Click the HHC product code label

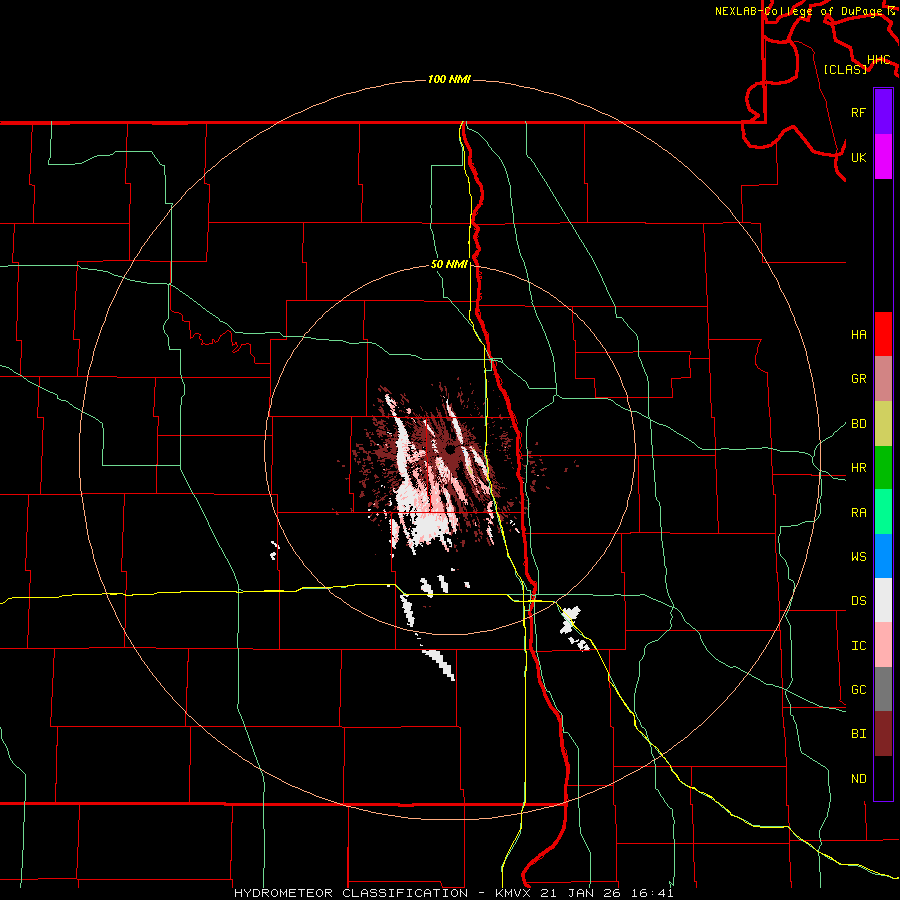point(878,60)
